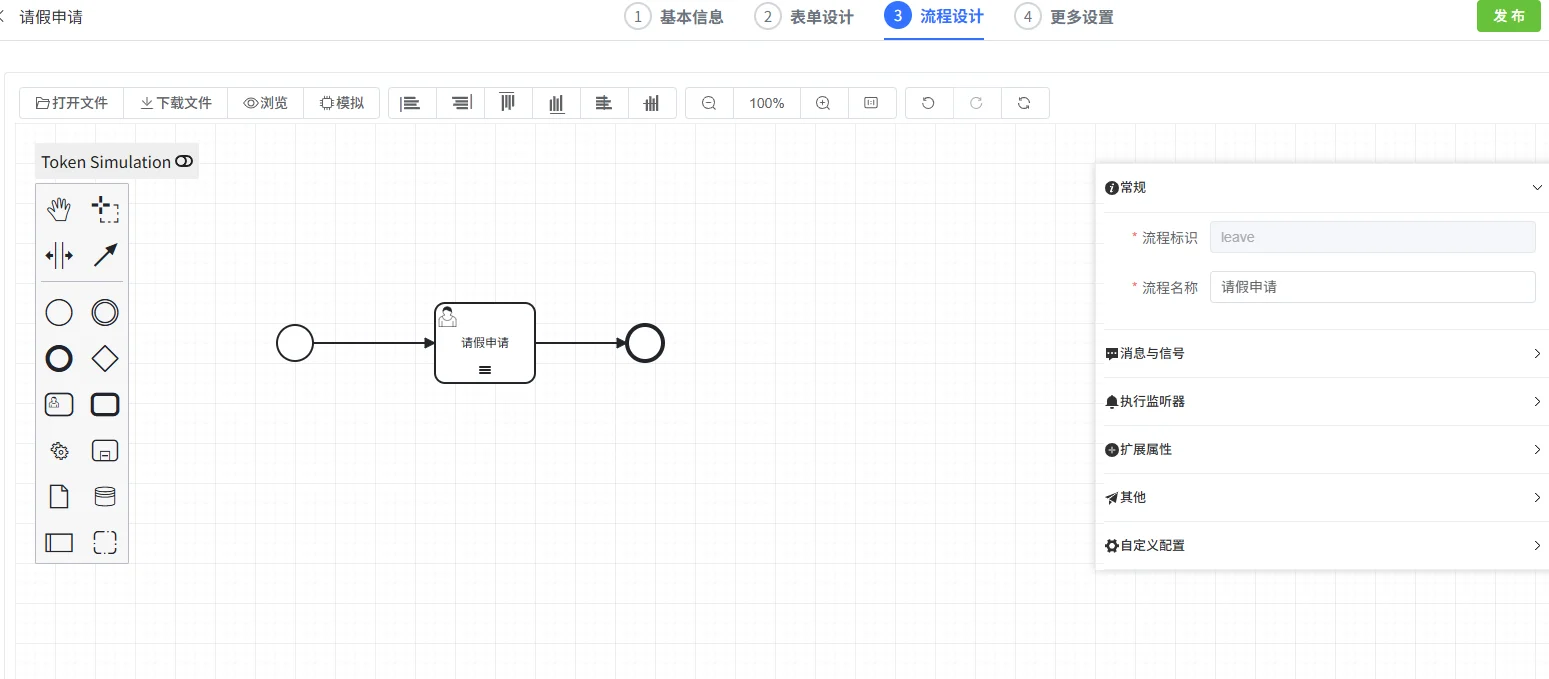Toggle Token Simulation with the eye icon
The image size is (1549, 679).
pyautogui.click(x=183, y=161)
